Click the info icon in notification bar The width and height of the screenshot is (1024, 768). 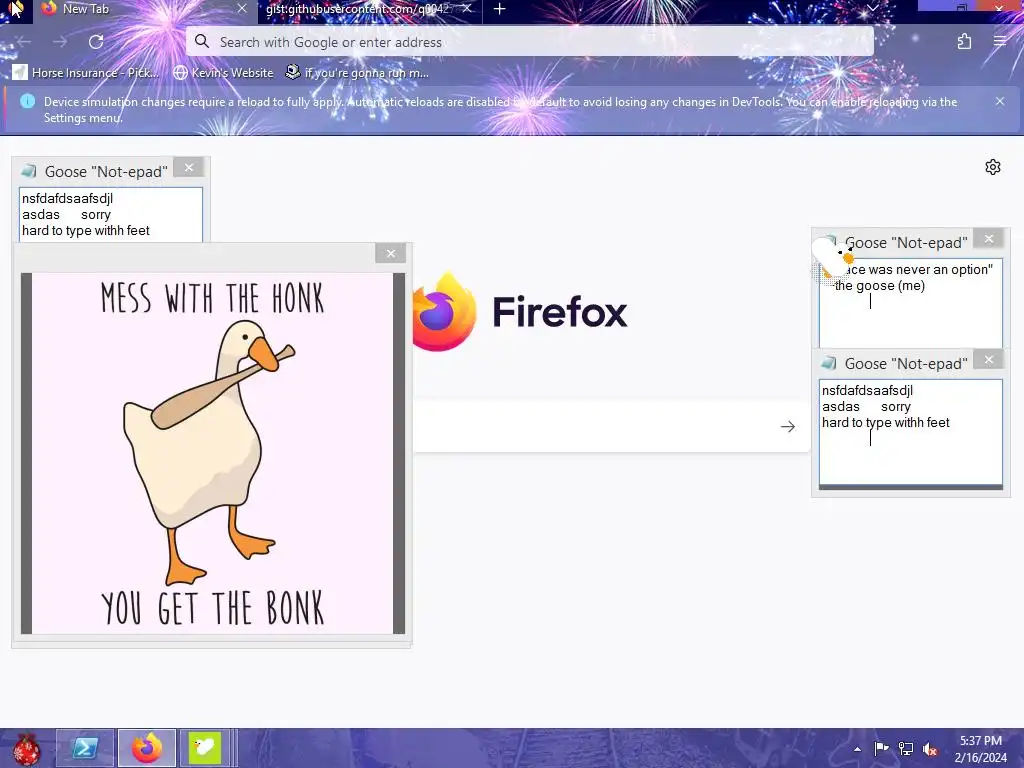[x=27, y=101]
